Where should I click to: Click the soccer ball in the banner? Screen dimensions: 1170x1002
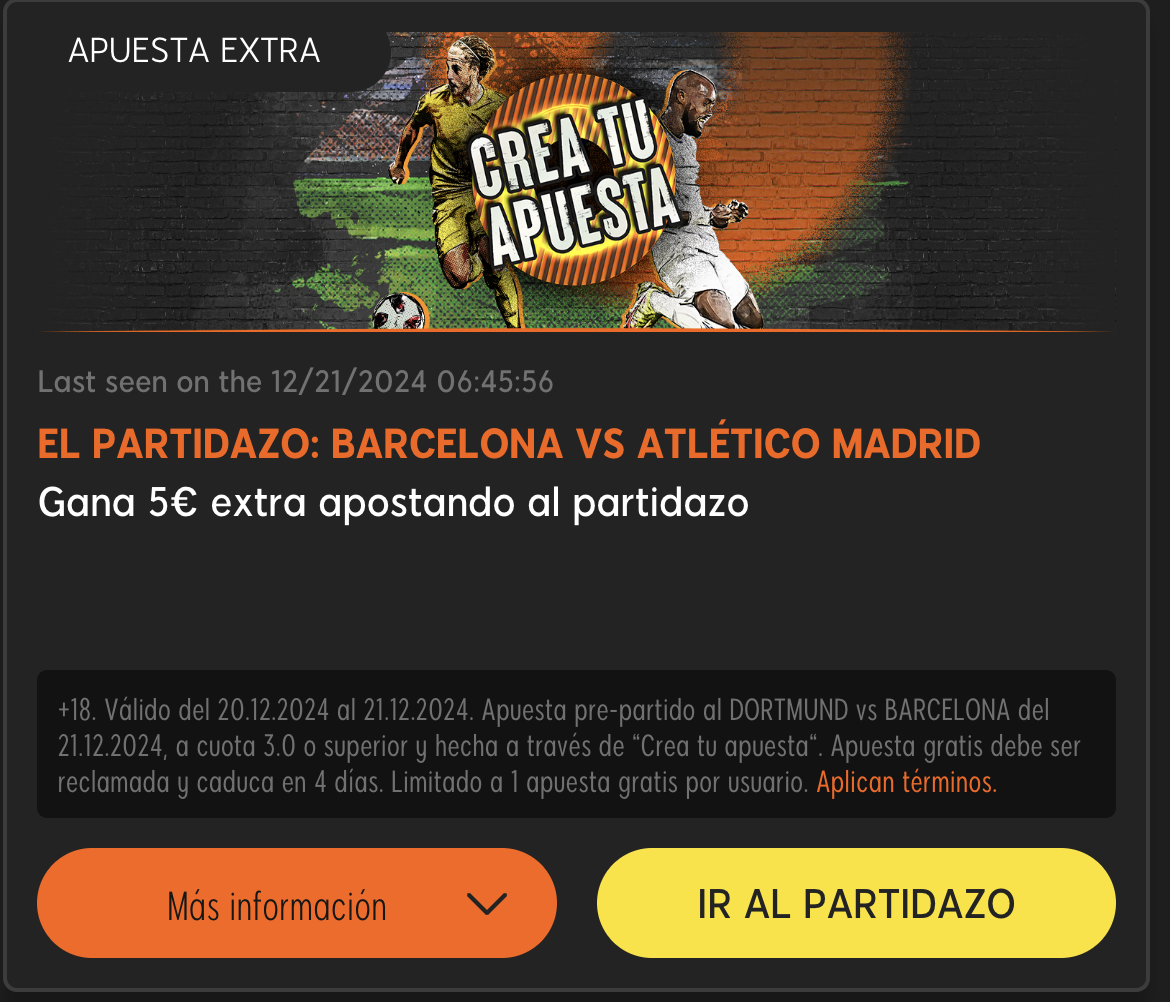(398, 312)
